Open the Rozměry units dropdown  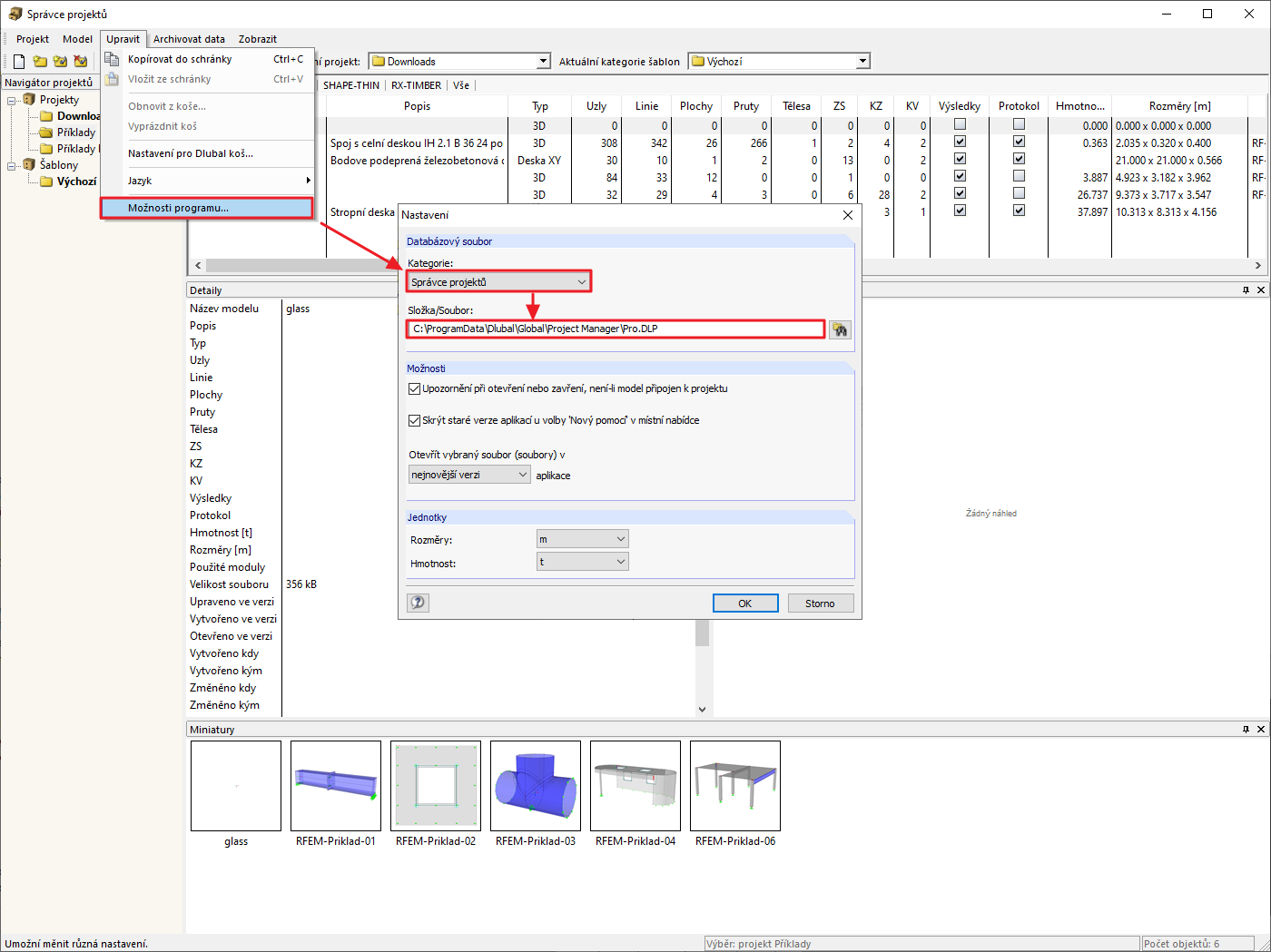pos(583,539)
